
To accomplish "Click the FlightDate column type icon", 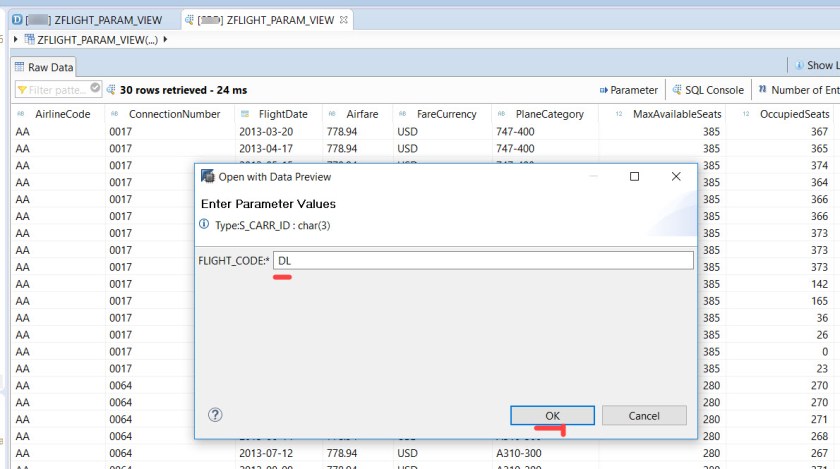I will pos(245,114).
